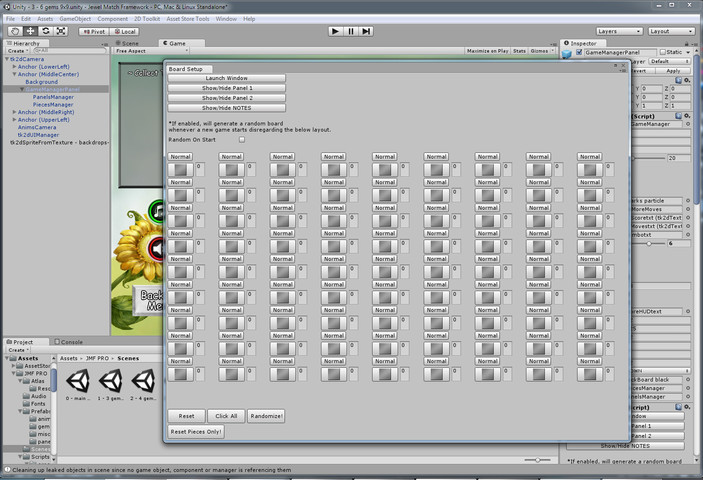Expand the tk2dCamera hierarchy node
The image size is (703, 480).
[x=7, y=59]
